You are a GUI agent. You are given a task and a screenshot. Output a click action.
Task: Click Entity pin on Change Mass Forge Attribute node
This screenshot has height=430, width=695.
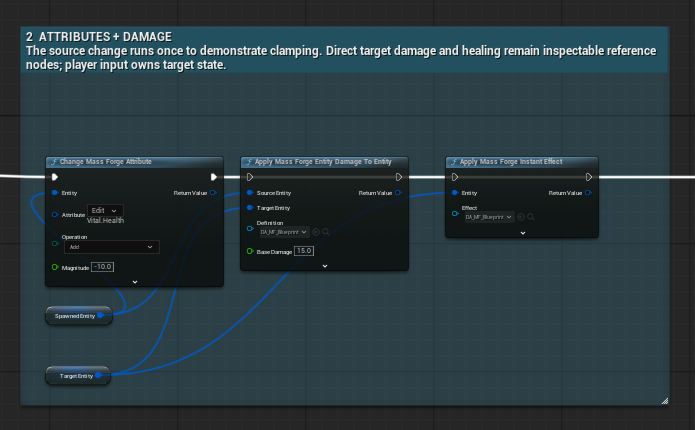pos(55,193)
